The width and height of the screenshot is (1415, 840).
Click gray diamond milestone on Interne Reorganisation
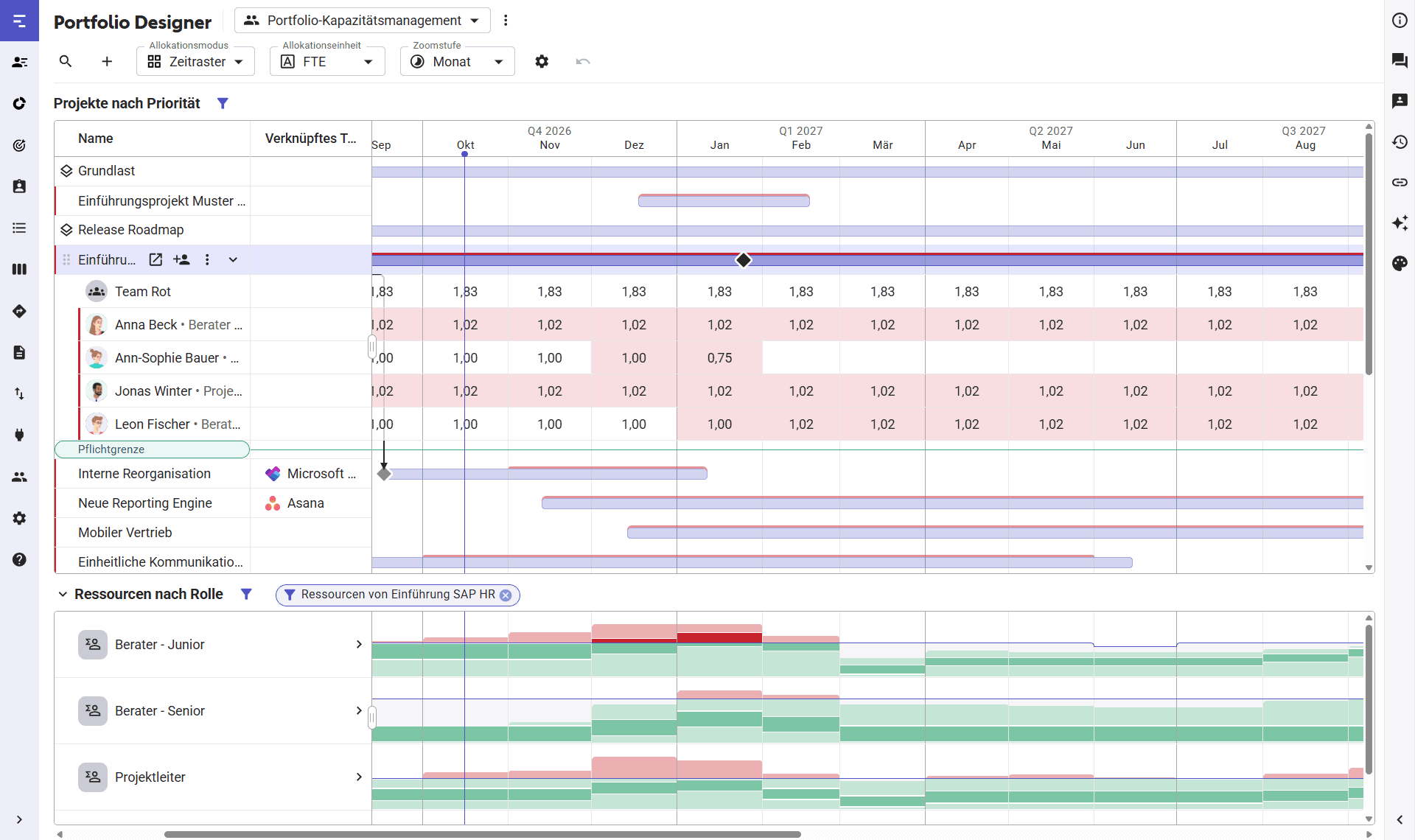click(x=384, y=474)
